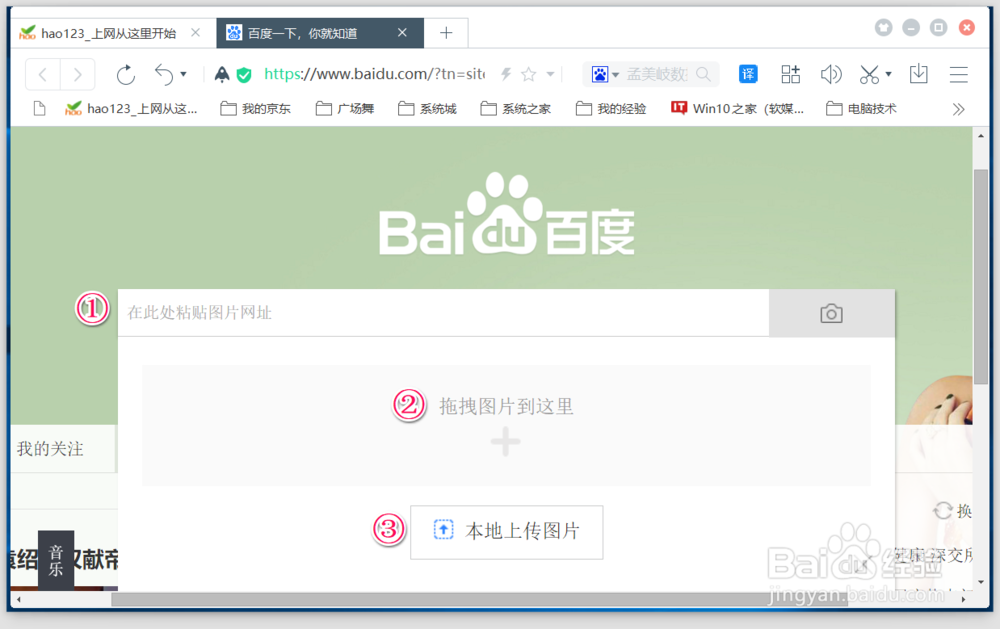Open the 电脑技术 bookmark folder

tap(861, 108)
